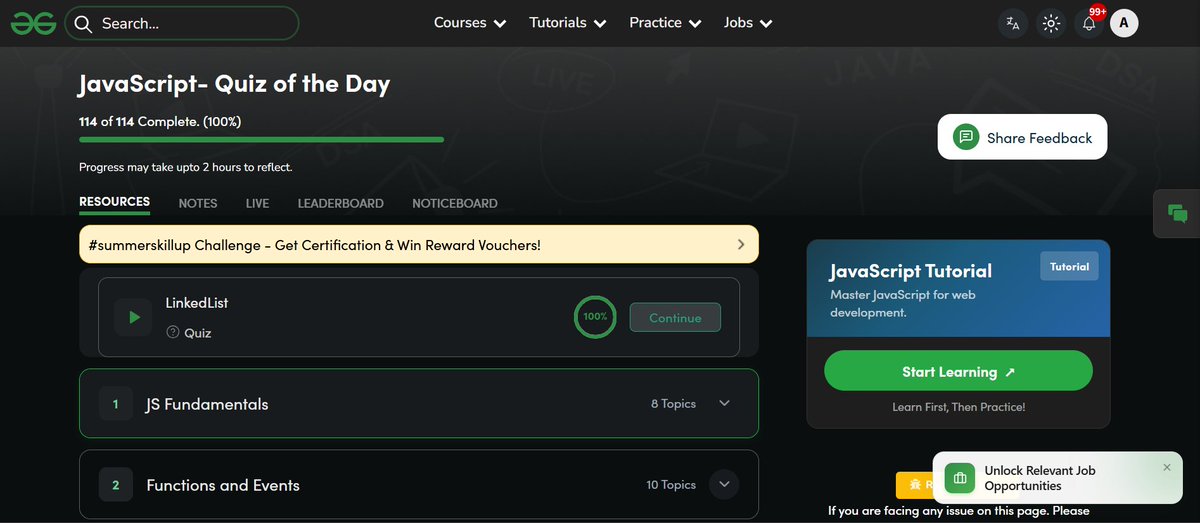Open the notifications bell
The image size is (1200, 523).
[1089, 23]
